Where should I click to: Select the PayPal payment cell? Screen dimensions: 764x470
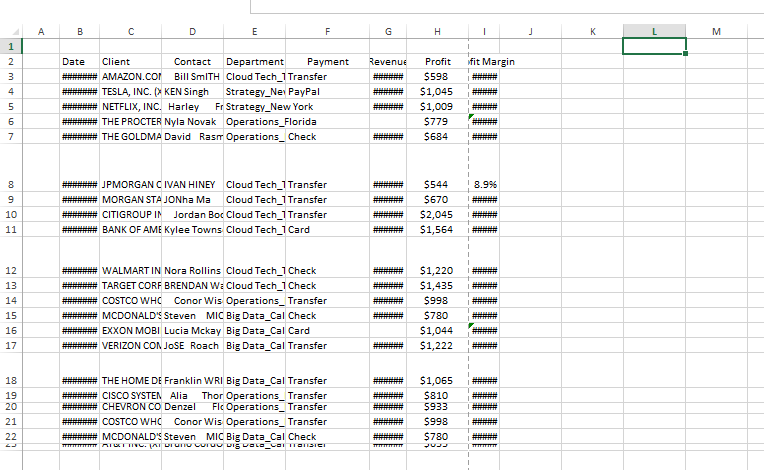tap(327, 92)
